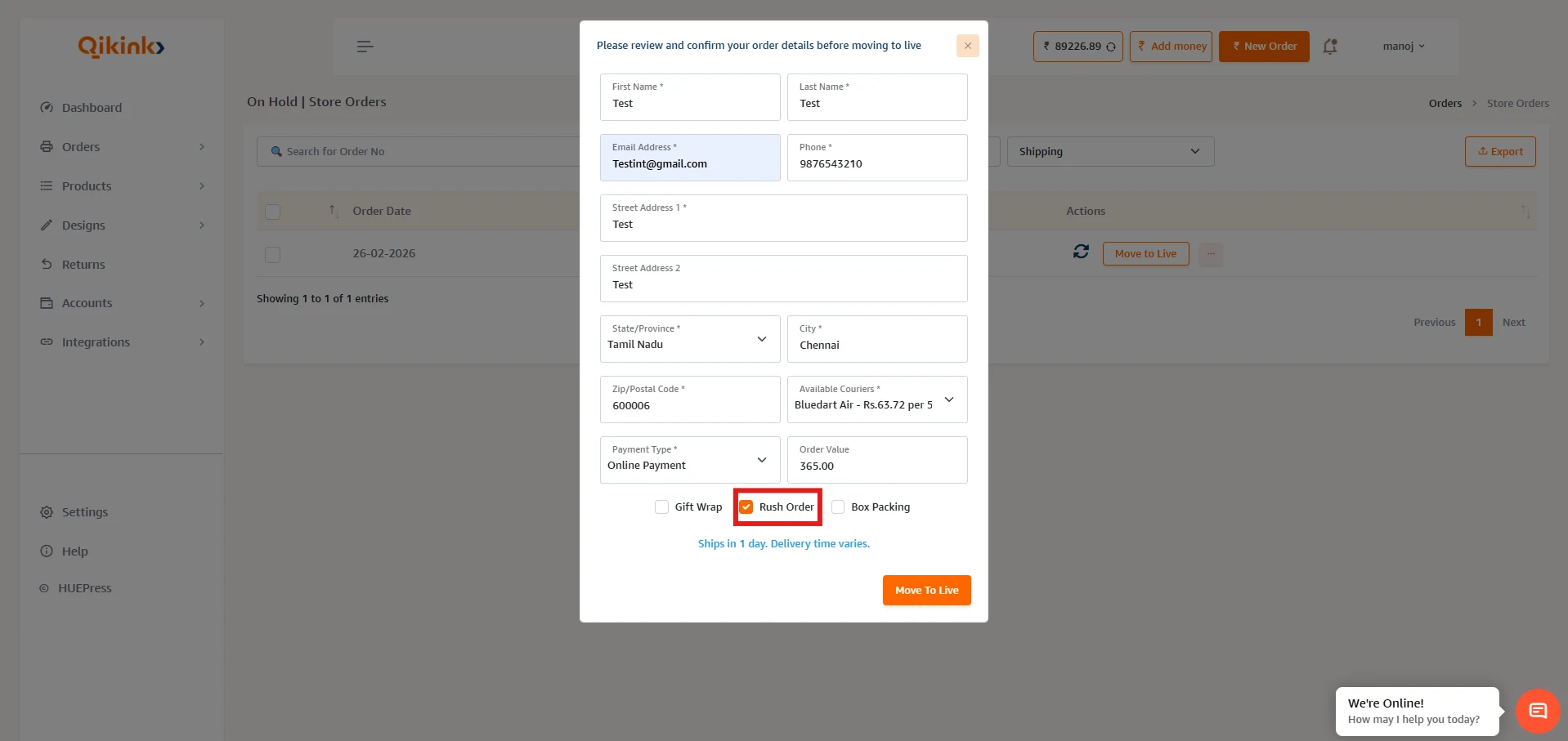1568x741 pixels.
Task: Open the State/Province dropdown showing Tamil Nadu
Action: [x=690, y=339]
